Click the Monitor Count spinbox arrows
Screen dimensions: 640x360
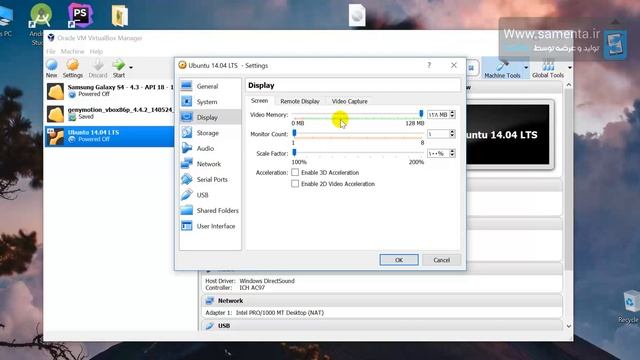pyautogui.click(x=452, y=134)
